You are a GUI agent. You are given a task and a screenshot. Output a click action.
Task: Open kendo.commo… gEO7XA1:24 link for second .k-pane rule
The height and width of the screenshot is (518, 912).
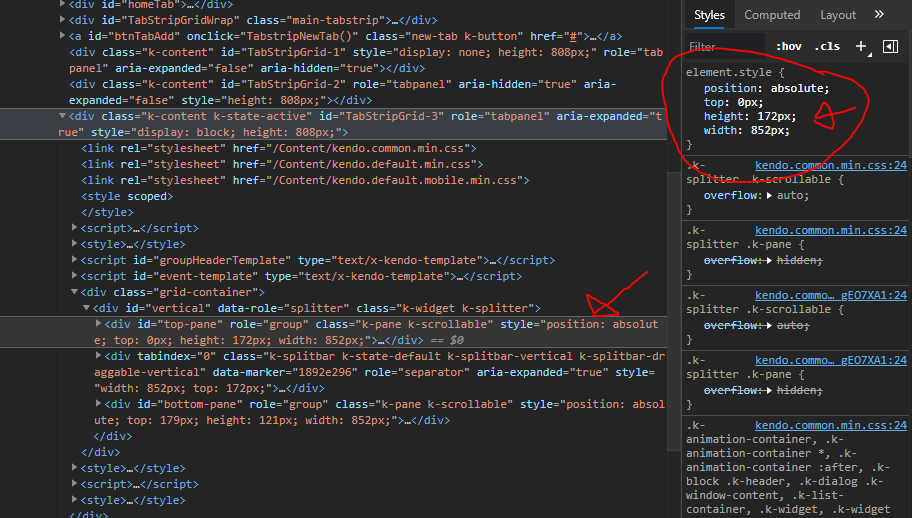tap(831, 360)
